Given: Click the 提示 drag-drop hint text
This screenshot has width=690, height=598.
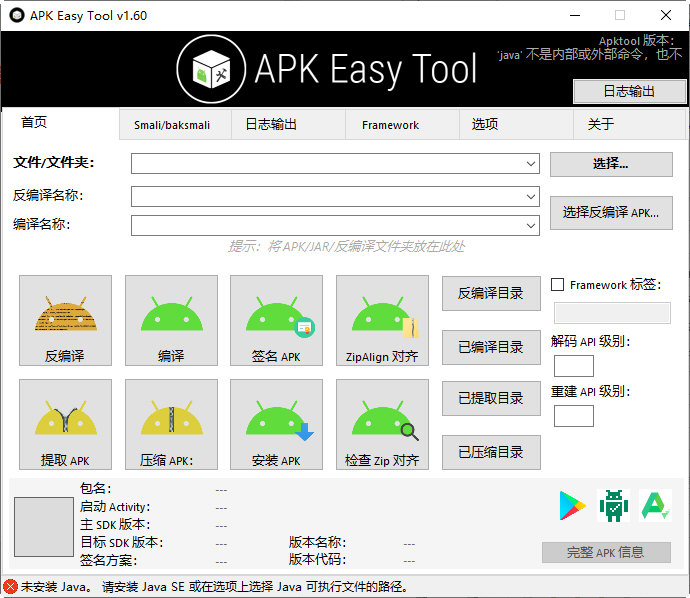Looking at the screenshot, I should [346, 246].
